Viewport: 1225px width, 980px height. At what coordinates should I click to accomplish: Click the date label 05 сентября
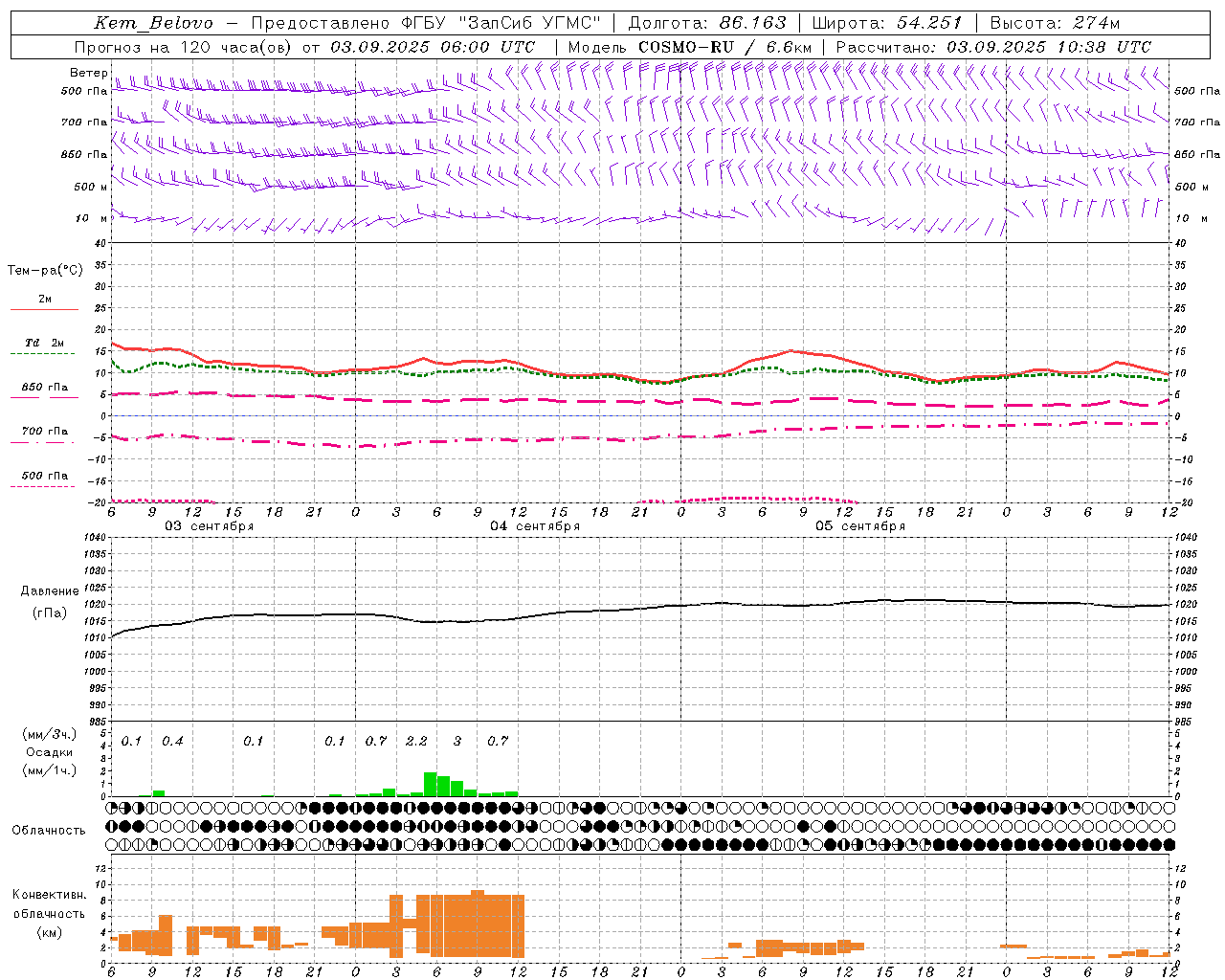click(x=860, y=526)
